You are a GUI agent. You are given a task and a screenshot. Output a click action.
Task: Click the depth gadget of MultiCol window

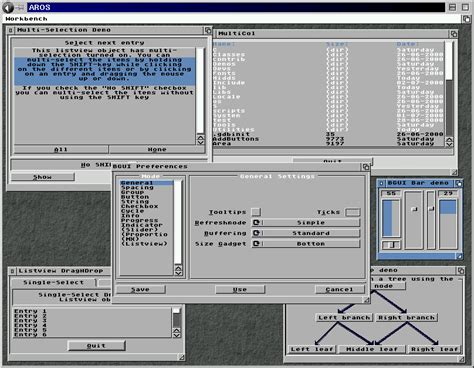[x=454, y=34]
